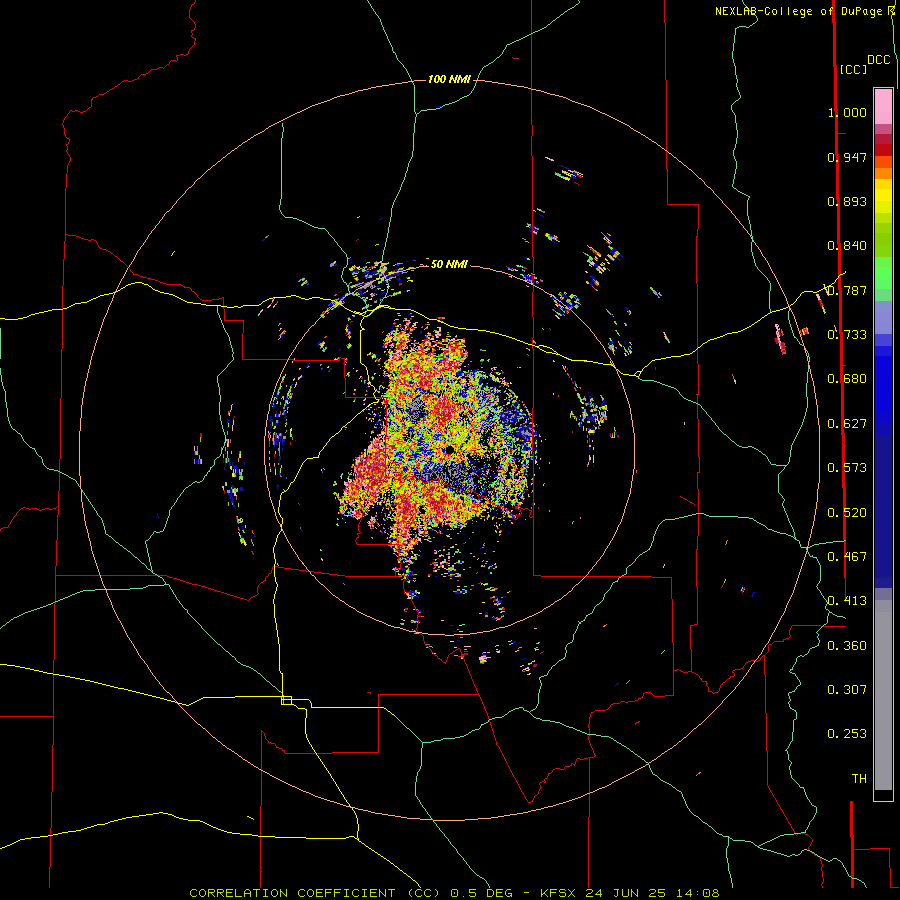Click the 0.947 legend value
This screenshot has width=900, height=900.
pyautogui.click(x=847, y=157)
